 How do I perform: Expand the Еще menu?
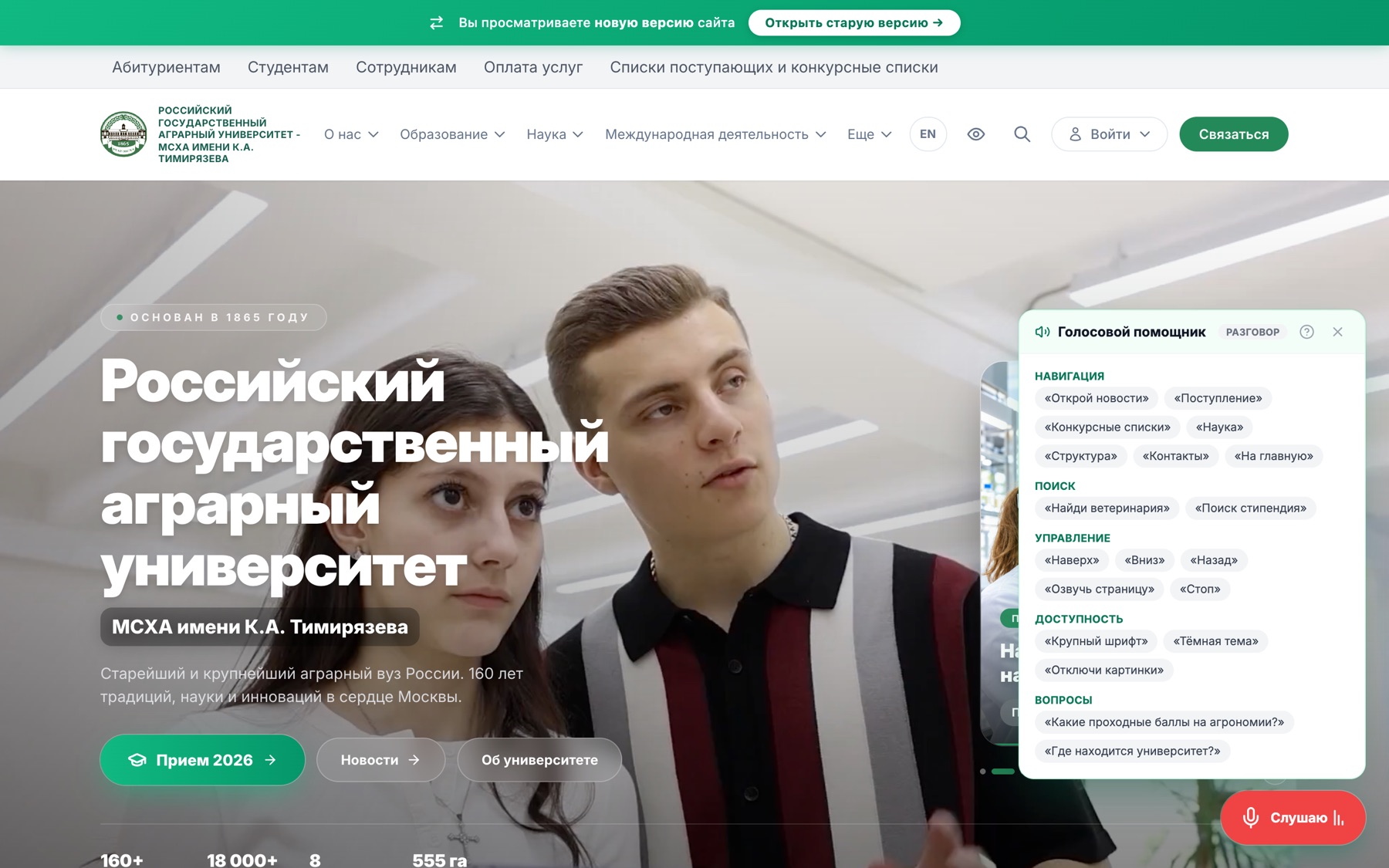[870, 134]
